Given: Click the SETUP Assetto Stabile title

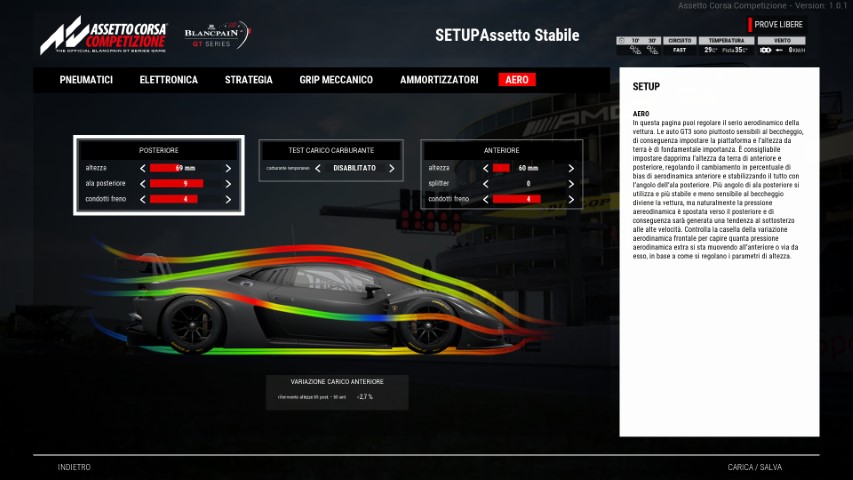Looking at the screenshot, I should pos(507,35).
